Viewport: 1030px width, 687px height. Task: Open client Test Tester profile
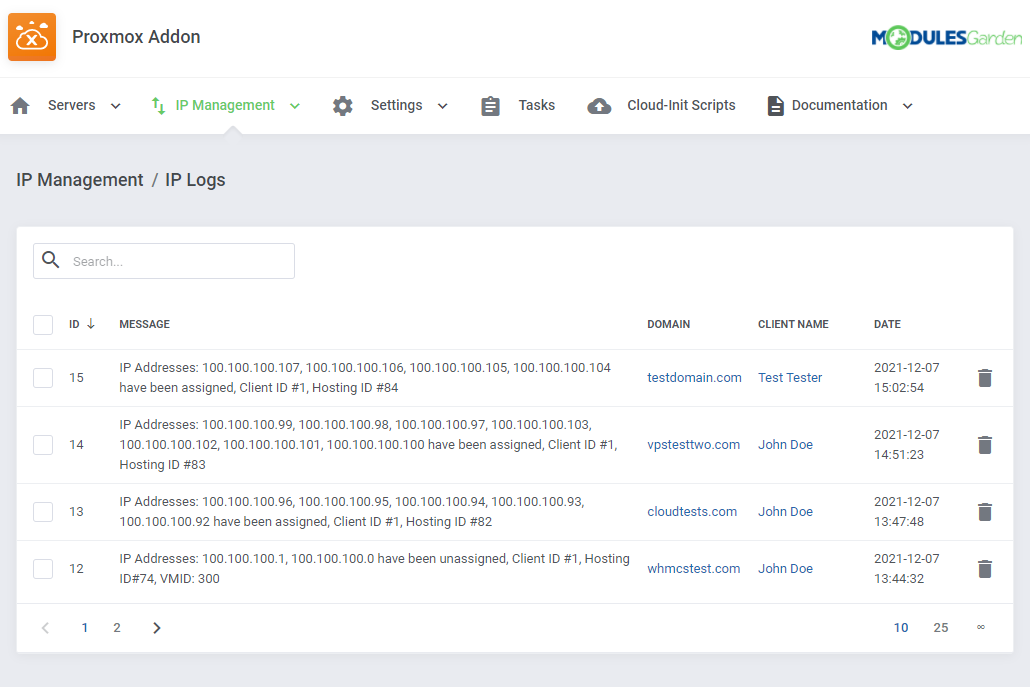click(790, 378)
